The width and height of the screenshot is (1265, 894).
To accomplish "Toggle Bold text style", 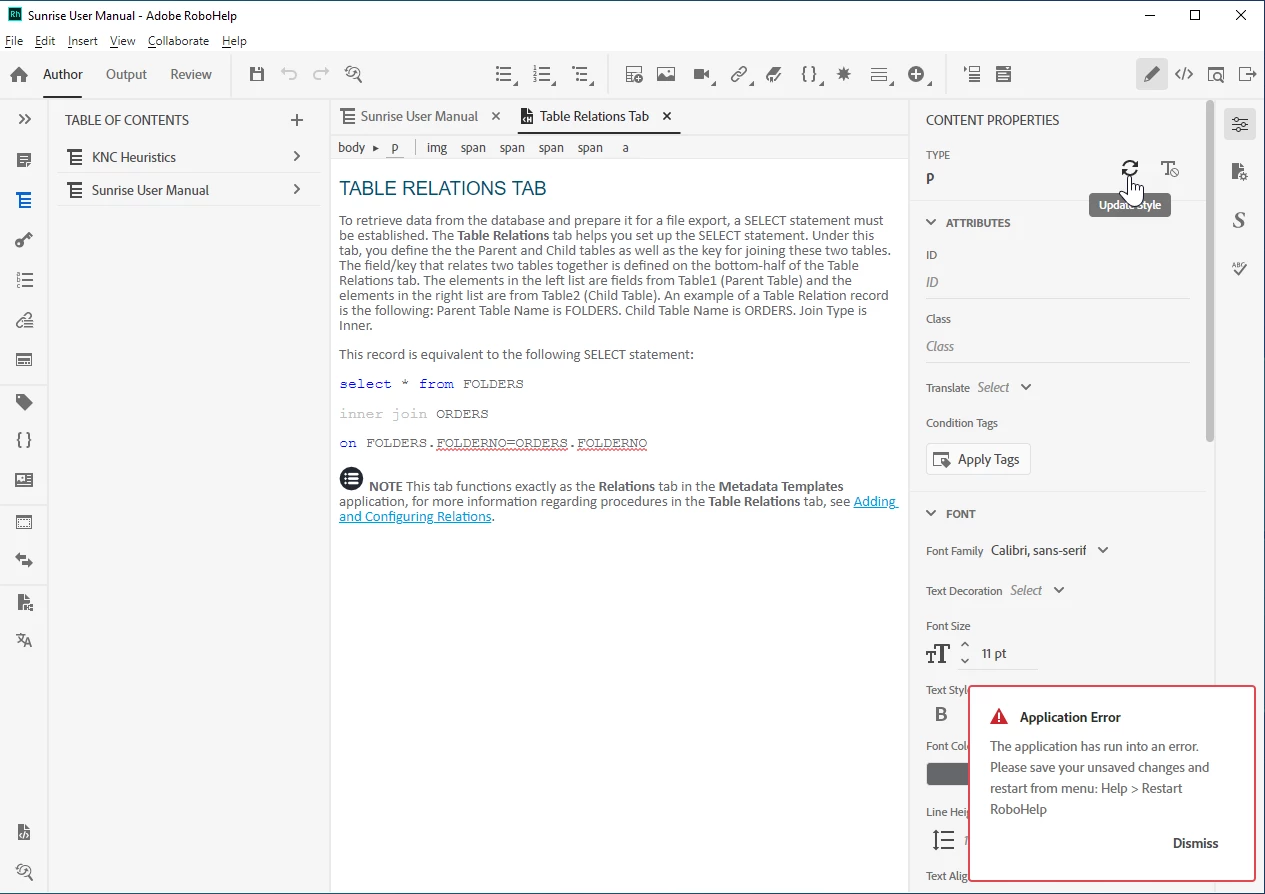I will point(941,714).
